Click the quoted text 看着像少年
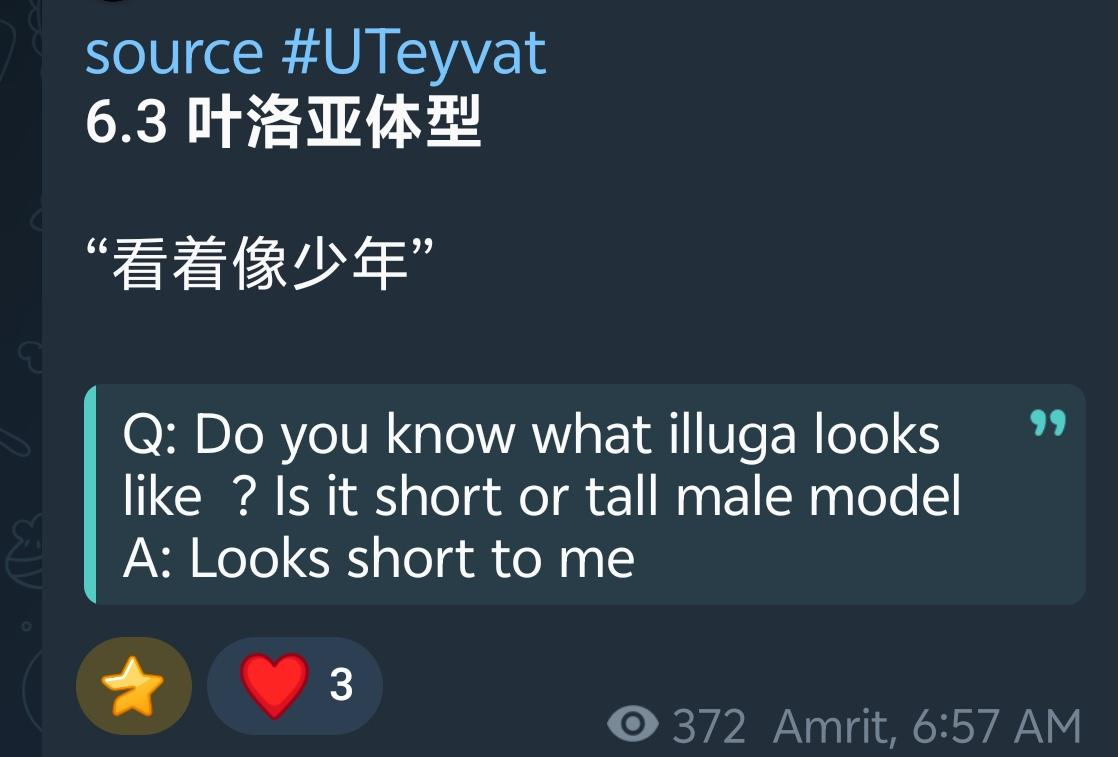Image resolution: width=1118 pixels, height=757 pixels. tap(260, 264)
